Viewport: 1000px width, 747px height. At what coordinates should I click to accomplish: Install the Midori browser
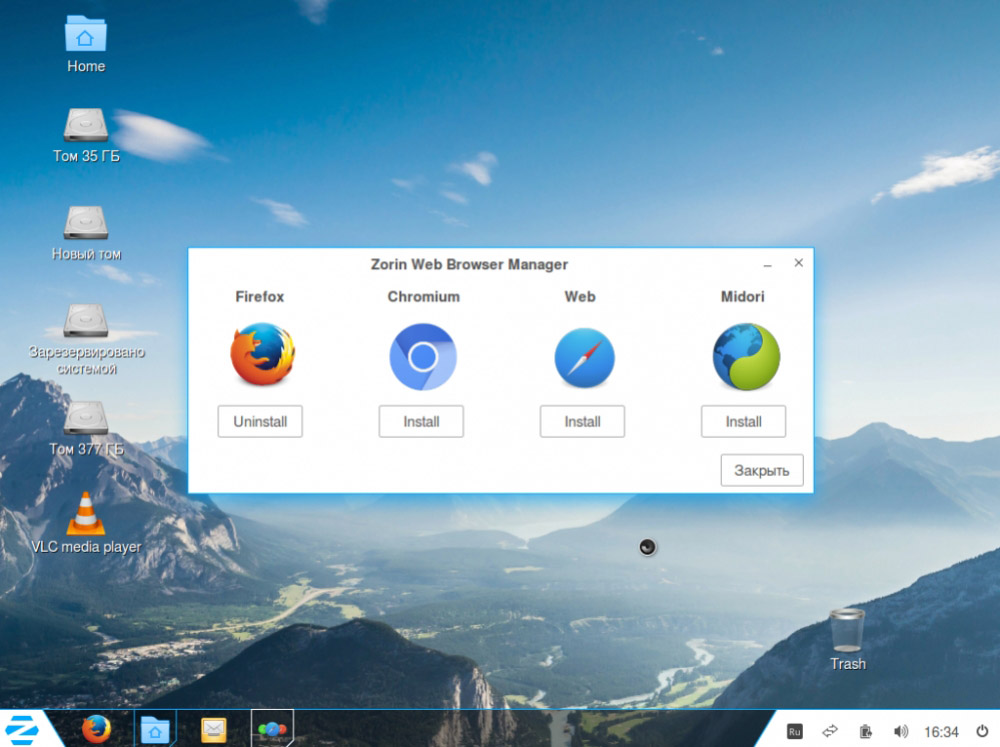tap(744, 422)
